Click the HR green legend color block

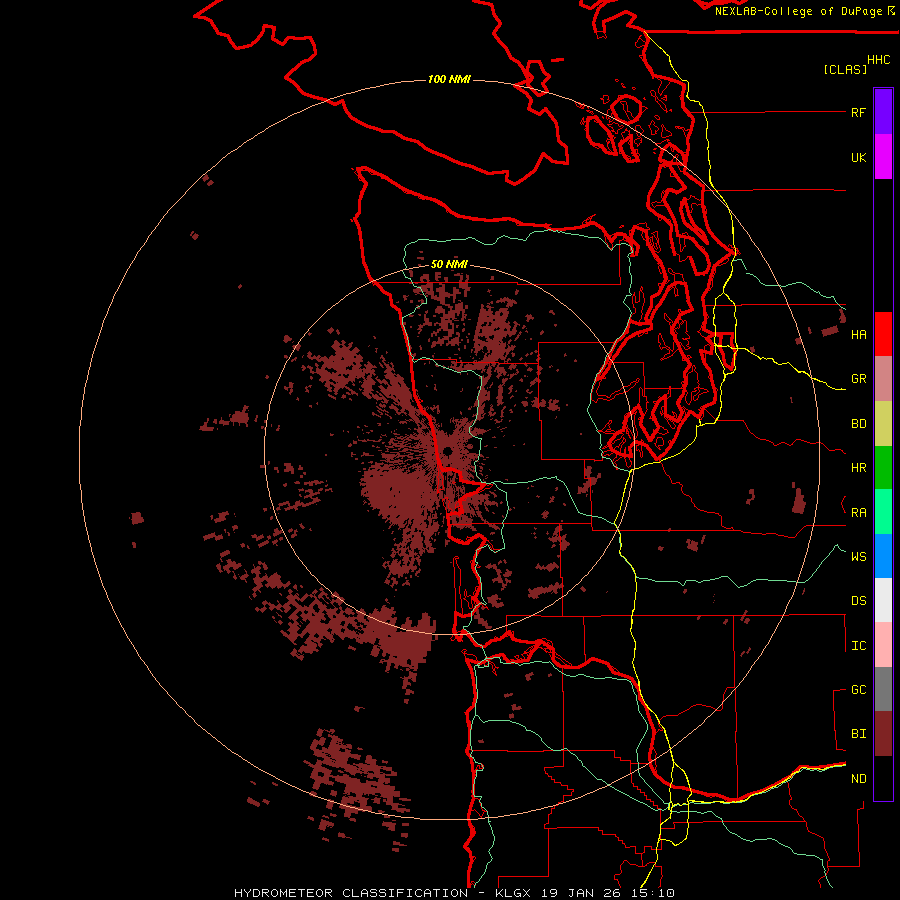(883, 468)
